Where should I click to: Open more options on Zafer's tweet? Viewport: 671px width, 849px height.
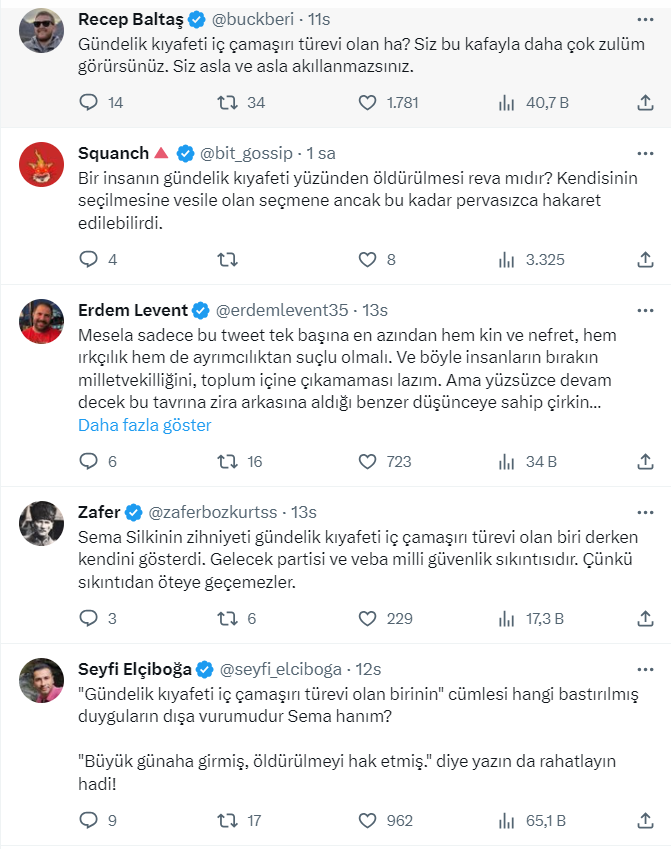click(645, 512)
